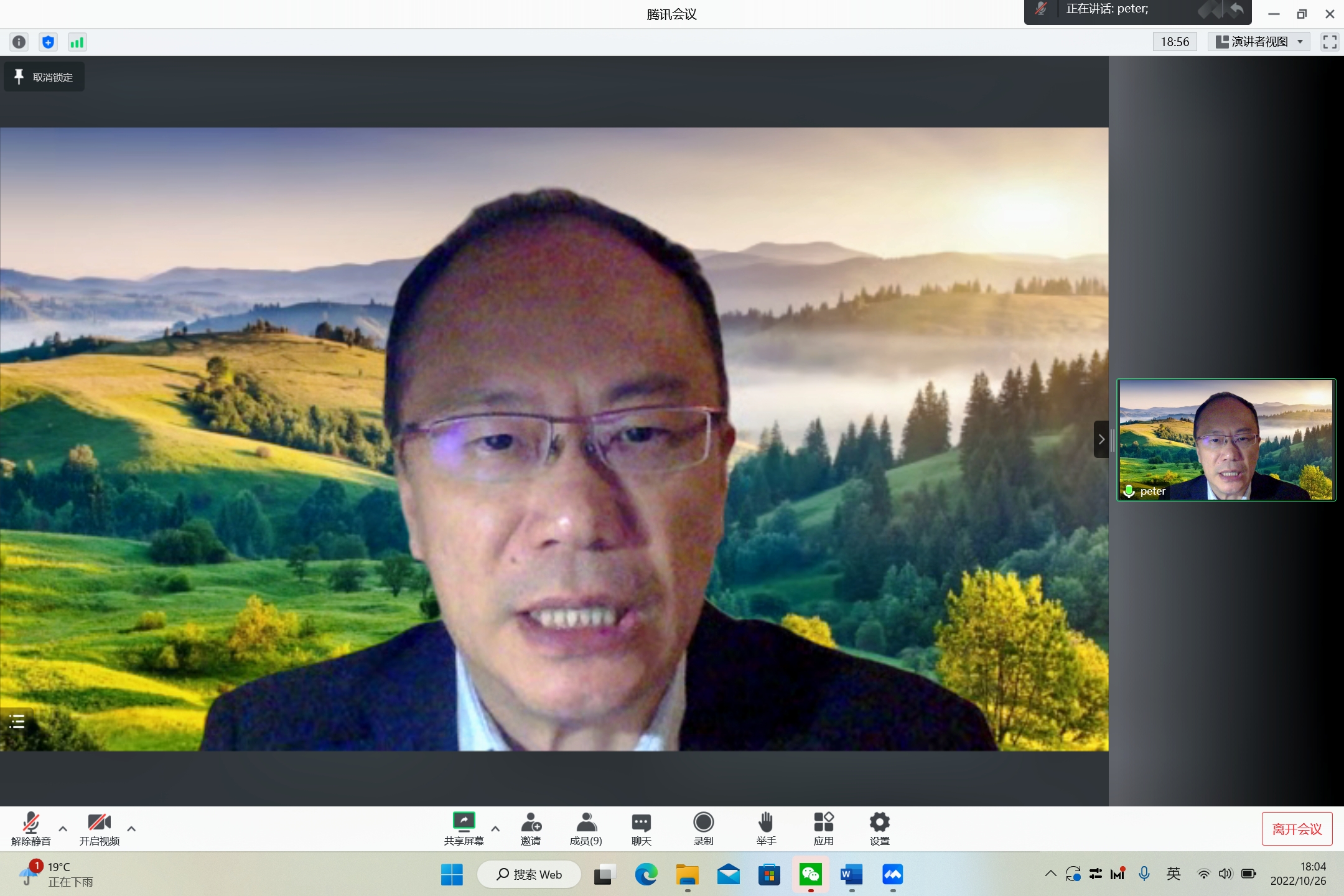Collapse the side video panel arrow
This screenshot has height=896, width=1344.
pos(1101,439)
